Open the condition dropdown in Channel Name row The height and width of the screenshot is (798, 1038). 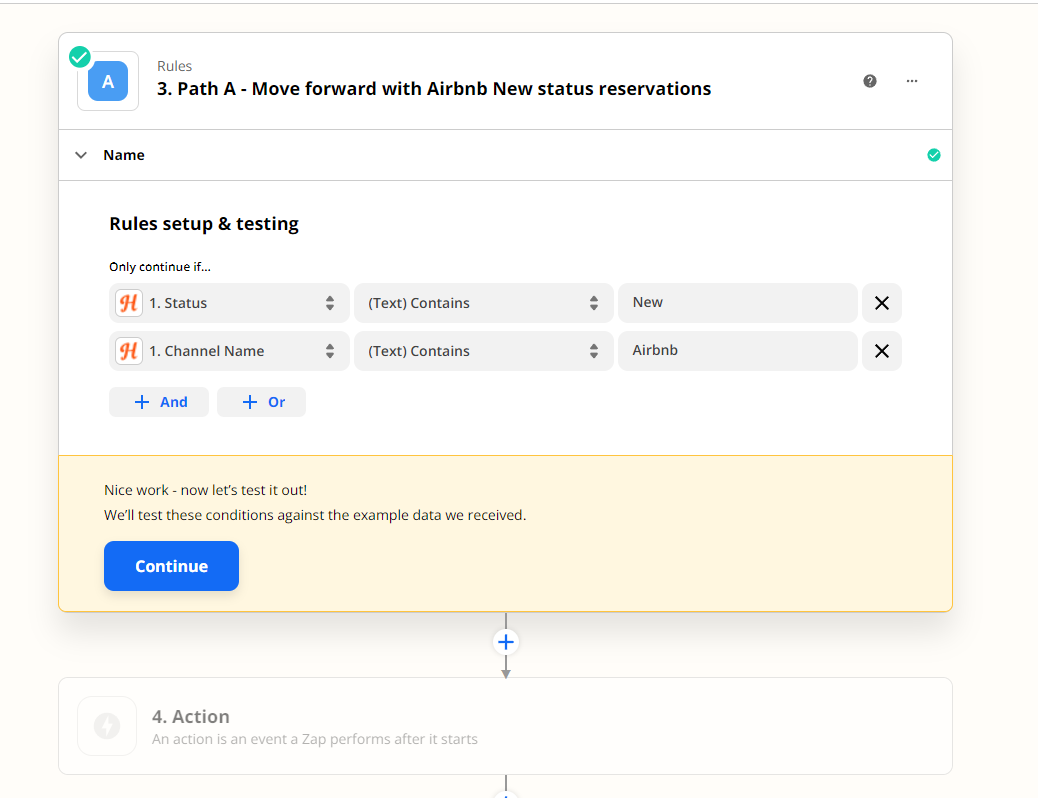483,351
